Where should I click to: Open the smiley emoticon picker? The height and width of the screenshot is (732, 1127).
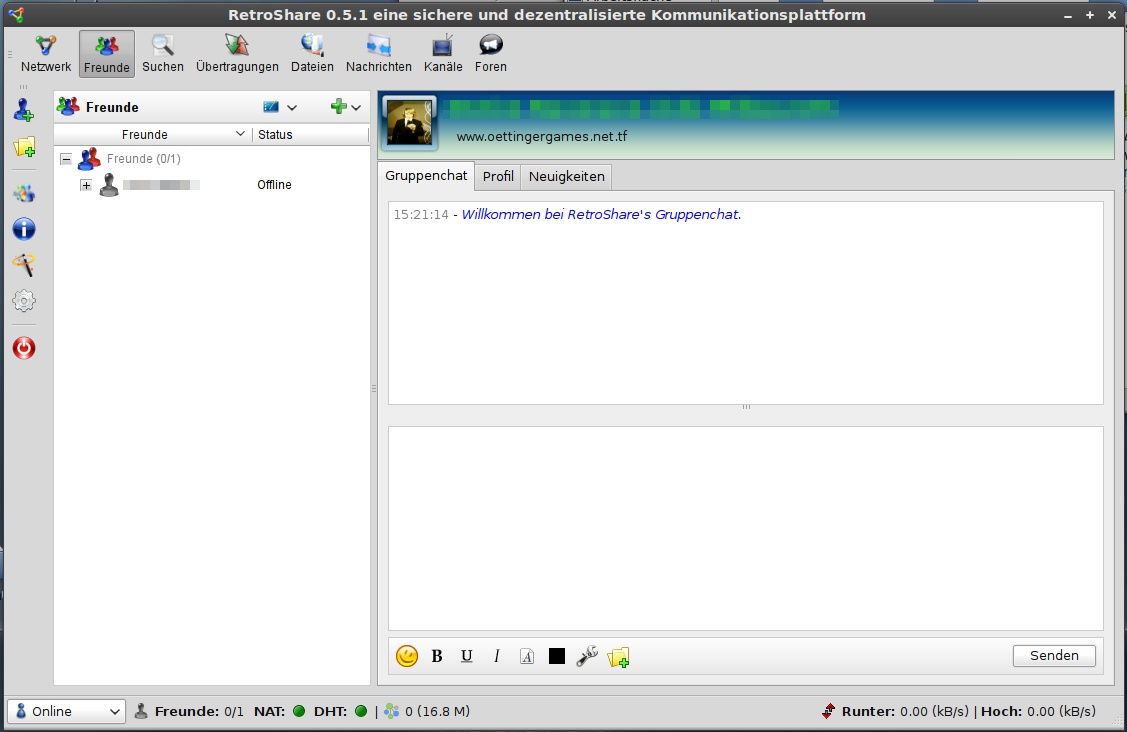point(407,656)
